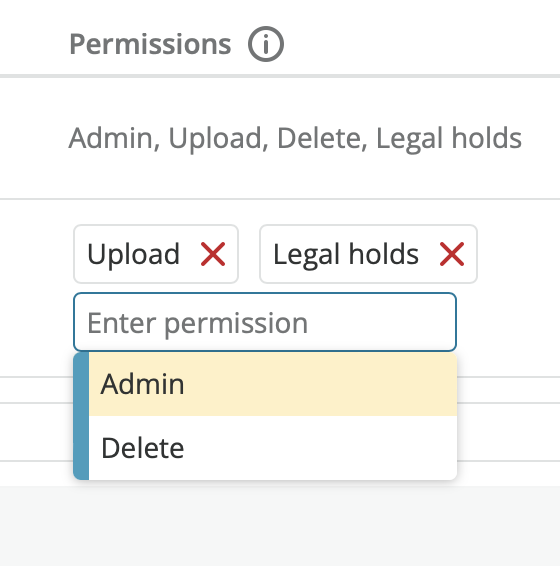The width and height of the screenshot is (560, 566).
Task: Click the Permissions column header
Action: (x=150, y=44)
